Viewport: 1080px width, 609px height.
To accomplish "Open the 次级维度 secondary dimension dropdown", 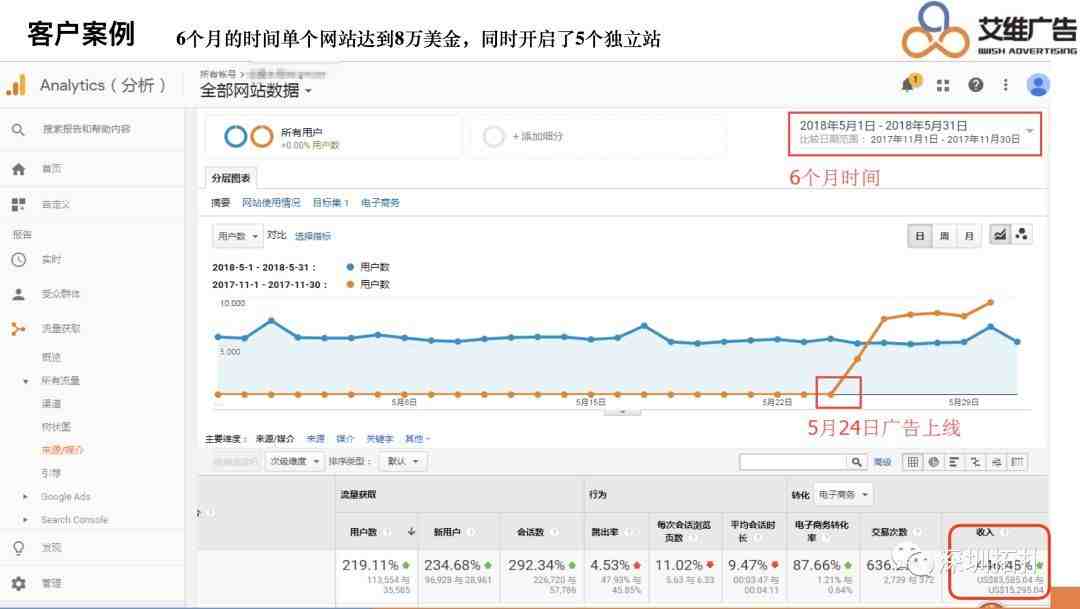I will 294,462.
